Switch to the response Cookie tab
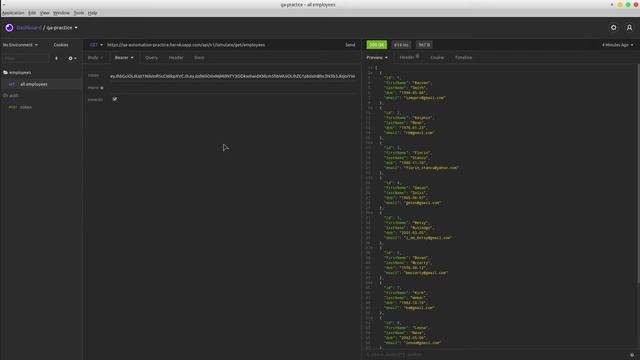This screenshot has width=640, height=360. tap(437, 58)
